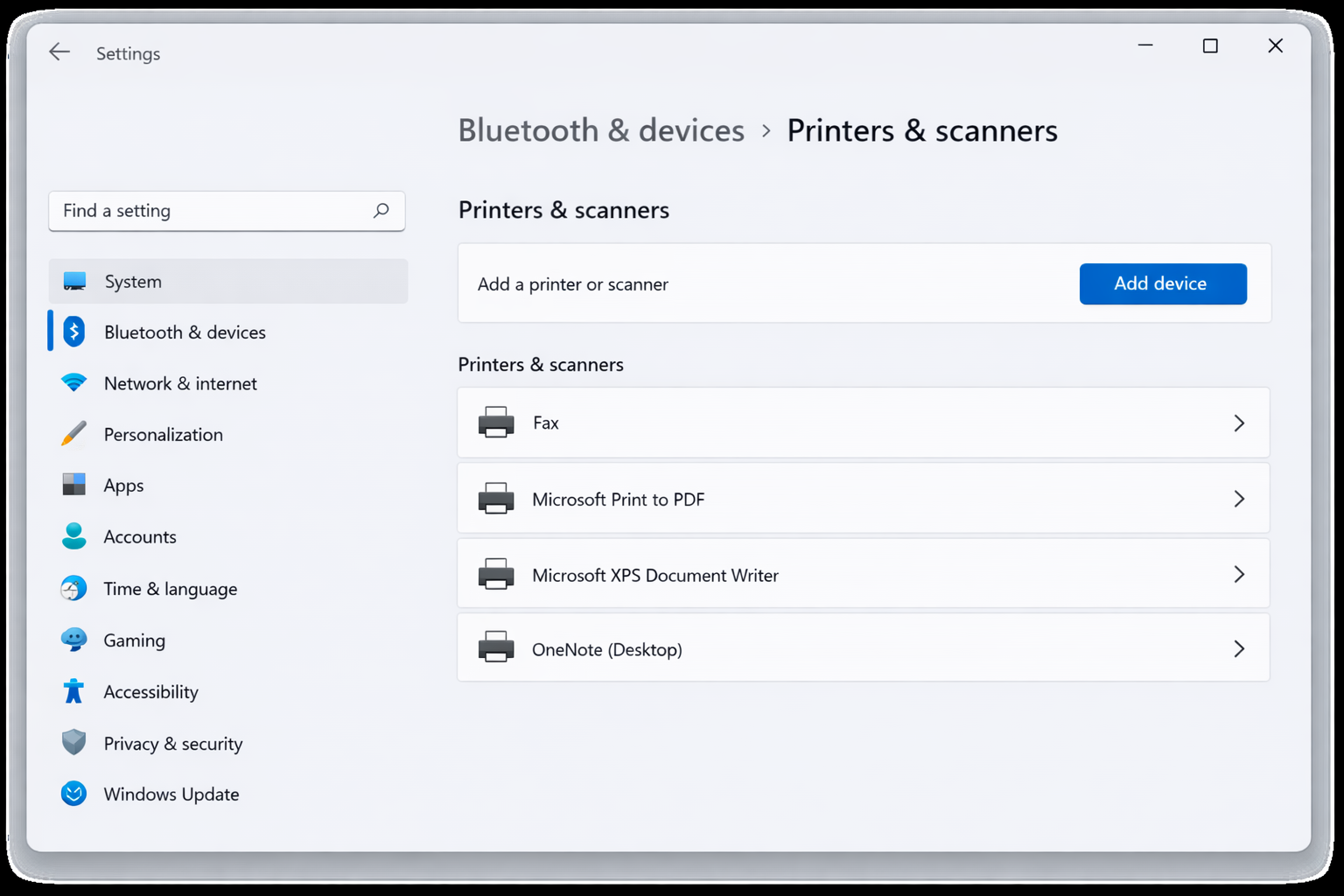Viewport: 1344px width, 896px height.
Task: Click the Fax printer icon
Action: coord(497,423)
